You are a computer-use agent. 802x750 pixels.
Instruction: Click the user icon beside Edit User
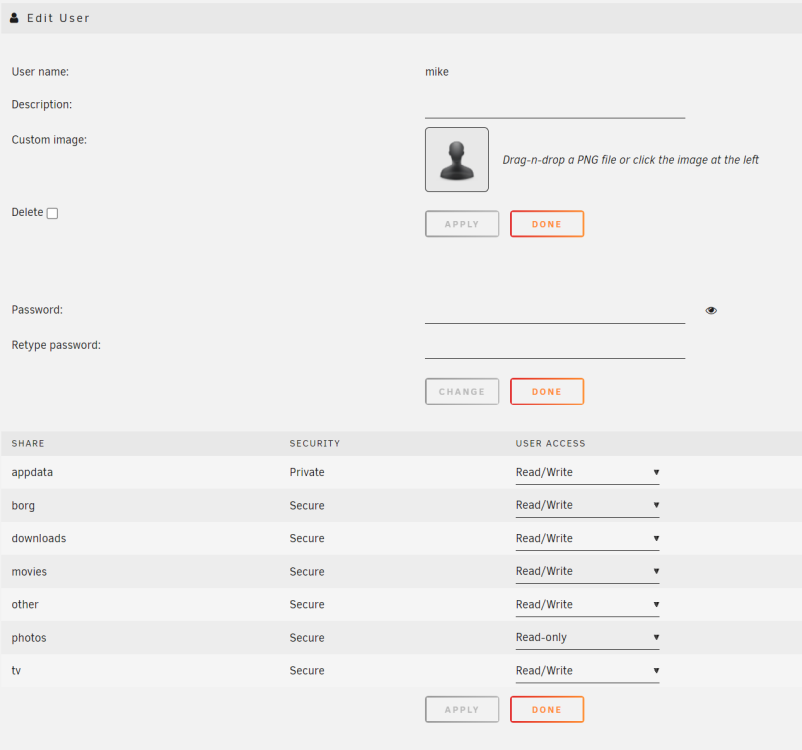(14, 18)
